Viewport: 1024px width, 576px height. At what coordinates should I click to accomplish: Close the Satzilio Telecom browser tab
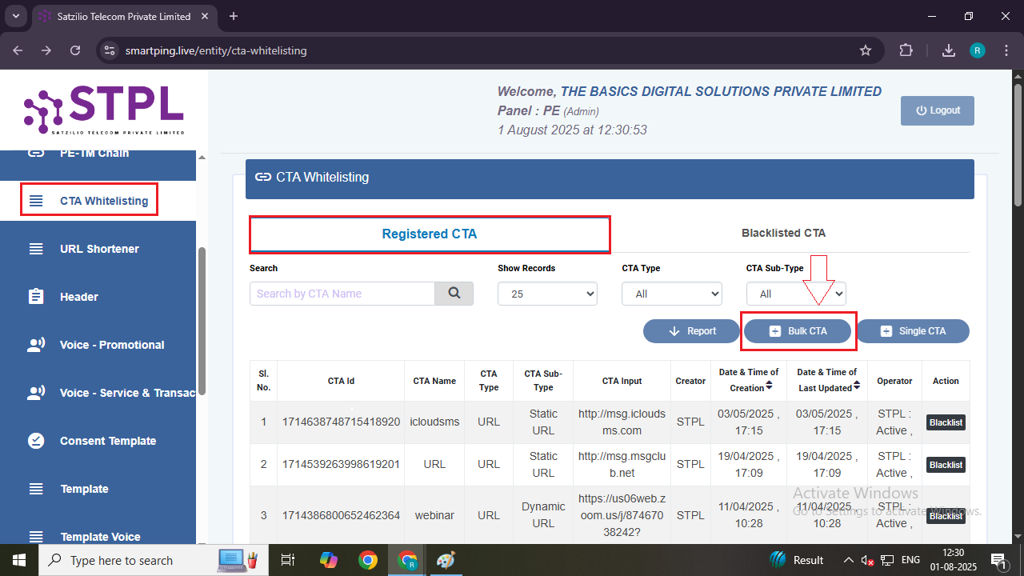tap(204, 16)
